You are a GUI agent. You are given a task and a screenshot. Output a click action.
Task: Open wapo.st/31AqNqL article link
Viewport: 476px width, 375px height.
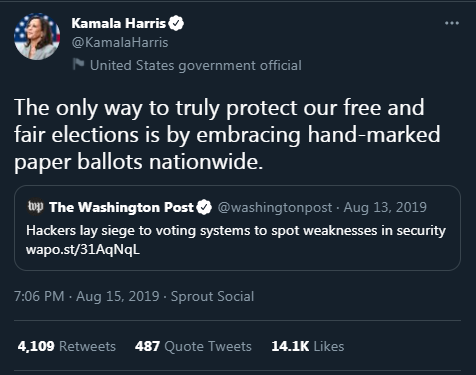click(x=83, y=249)
